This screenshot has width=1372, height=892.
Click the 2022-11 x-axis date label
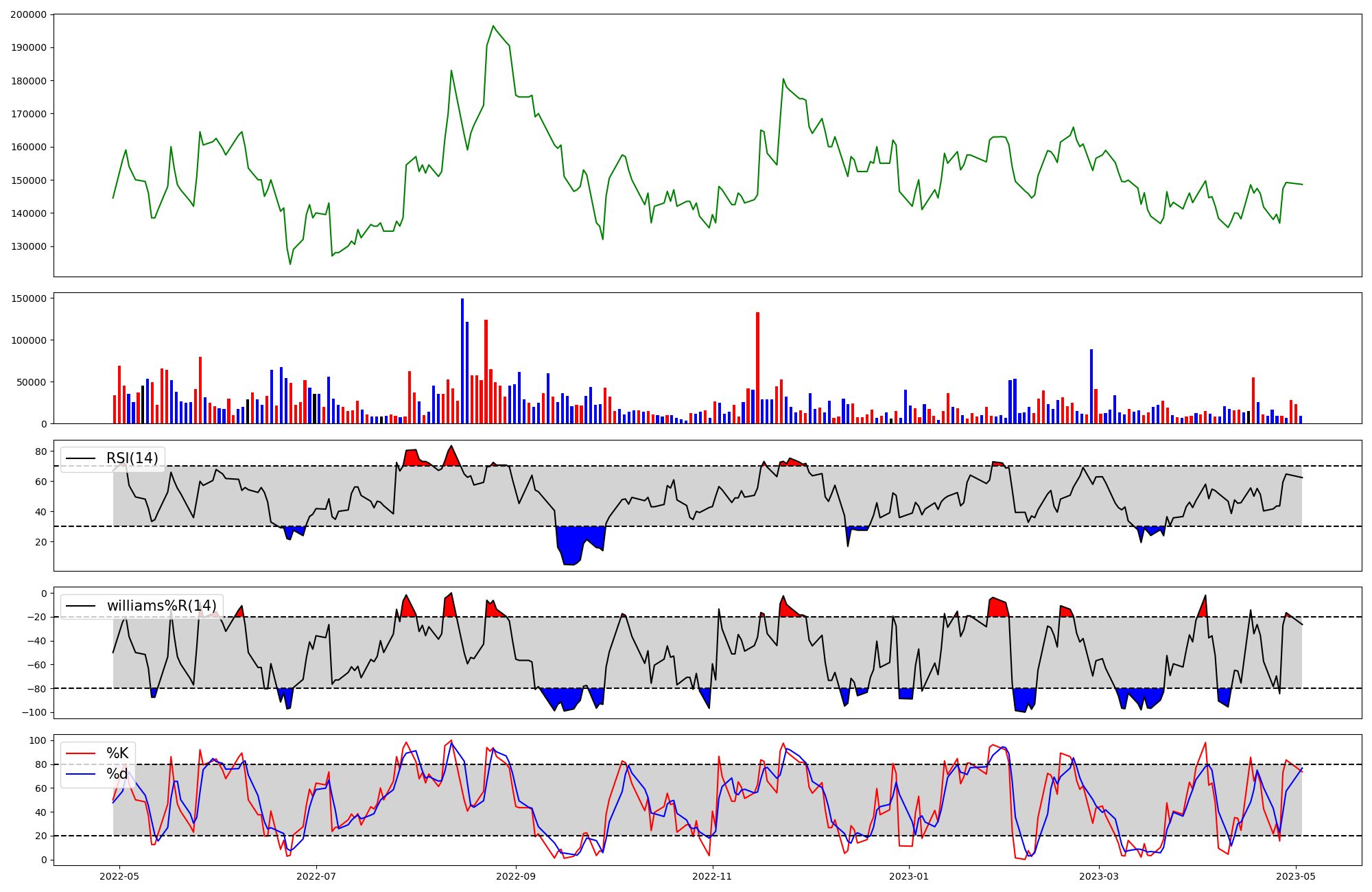[713, 876]
